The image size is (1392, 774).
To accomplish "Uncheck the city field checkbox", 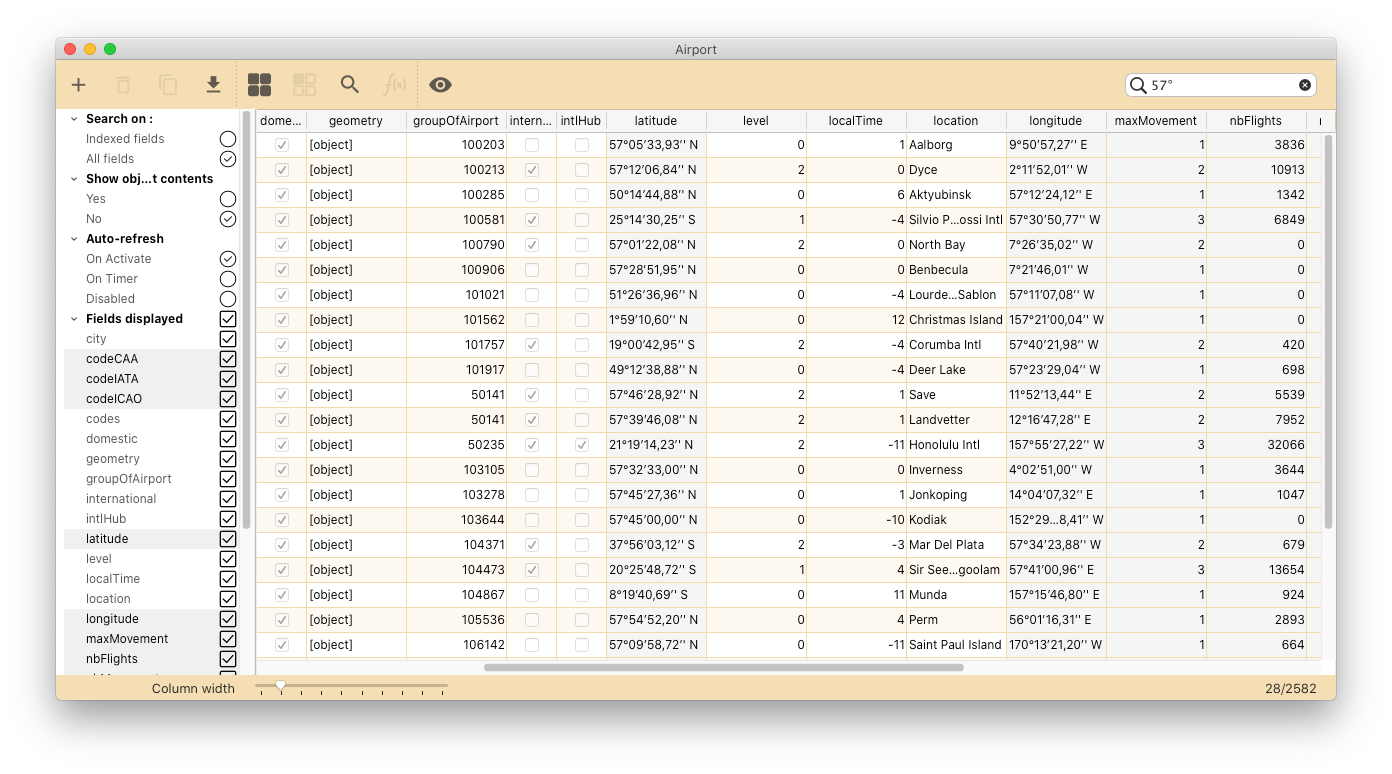I will pyautogui.click(x=228, y=339).
